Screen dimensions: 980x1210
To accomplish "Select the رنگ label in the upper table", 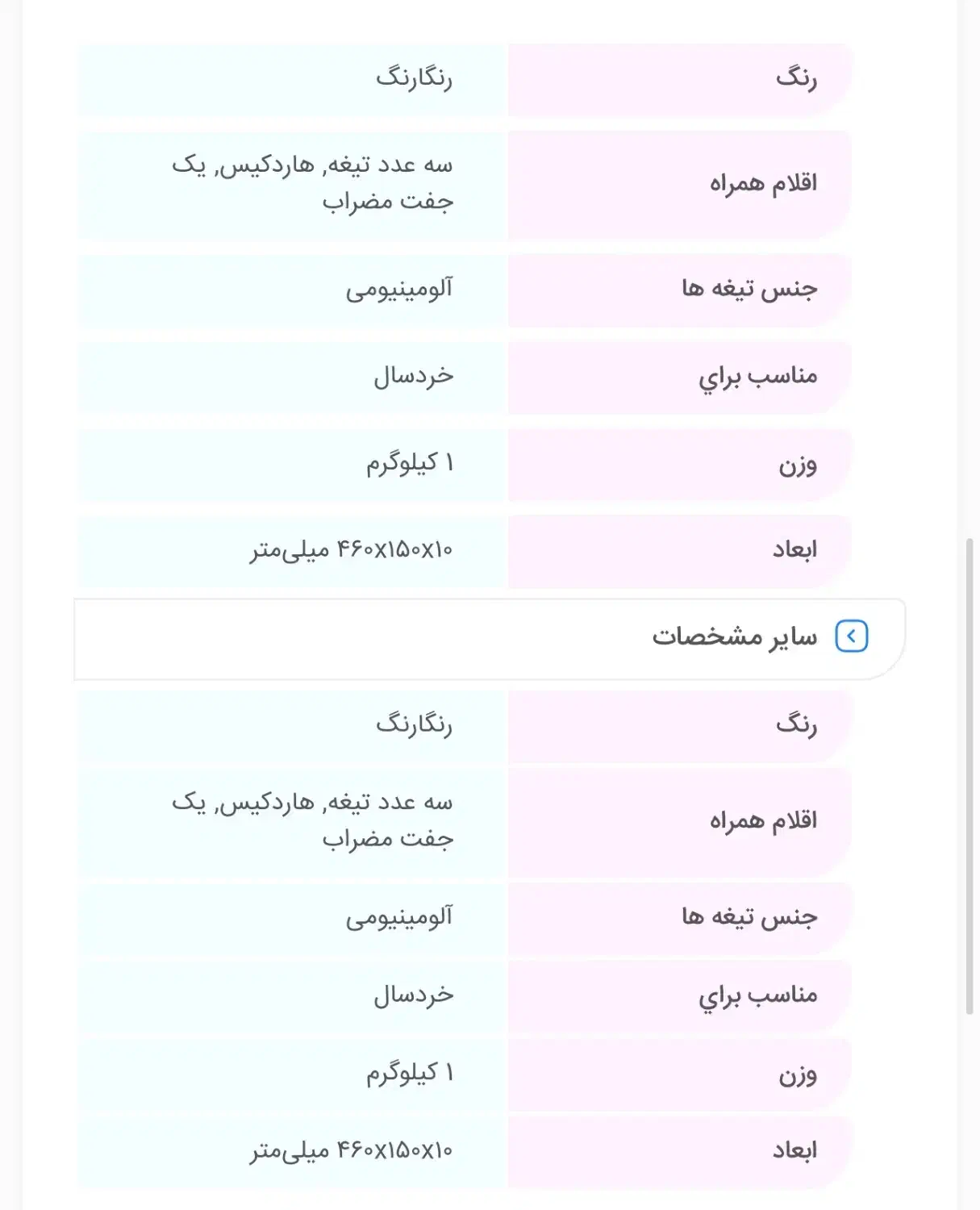I will (796, 78).
